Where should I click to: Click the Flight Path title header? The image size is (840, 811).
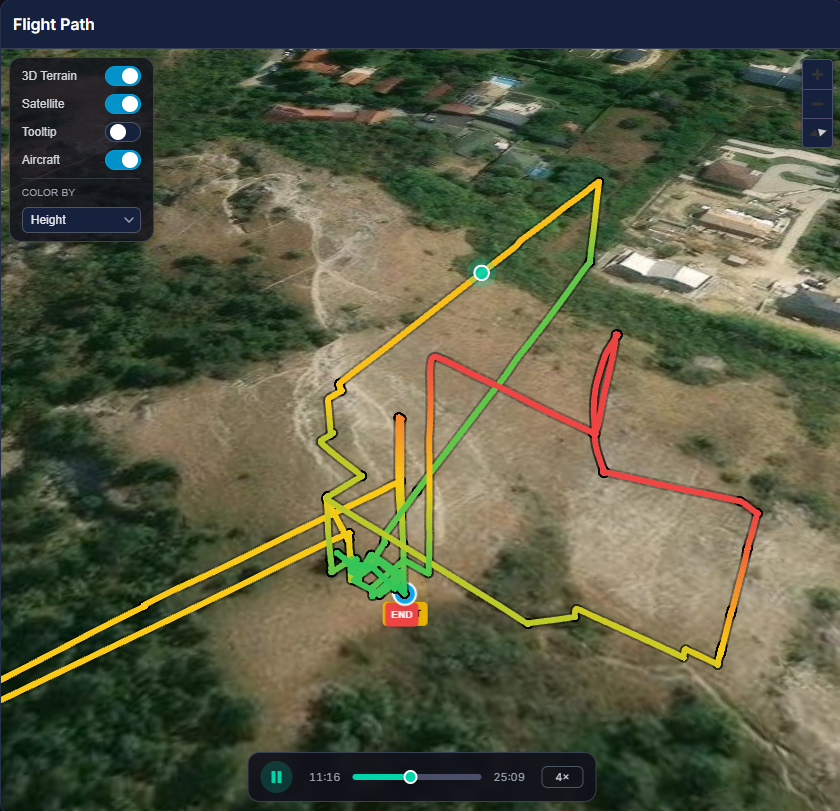point(53,24)
